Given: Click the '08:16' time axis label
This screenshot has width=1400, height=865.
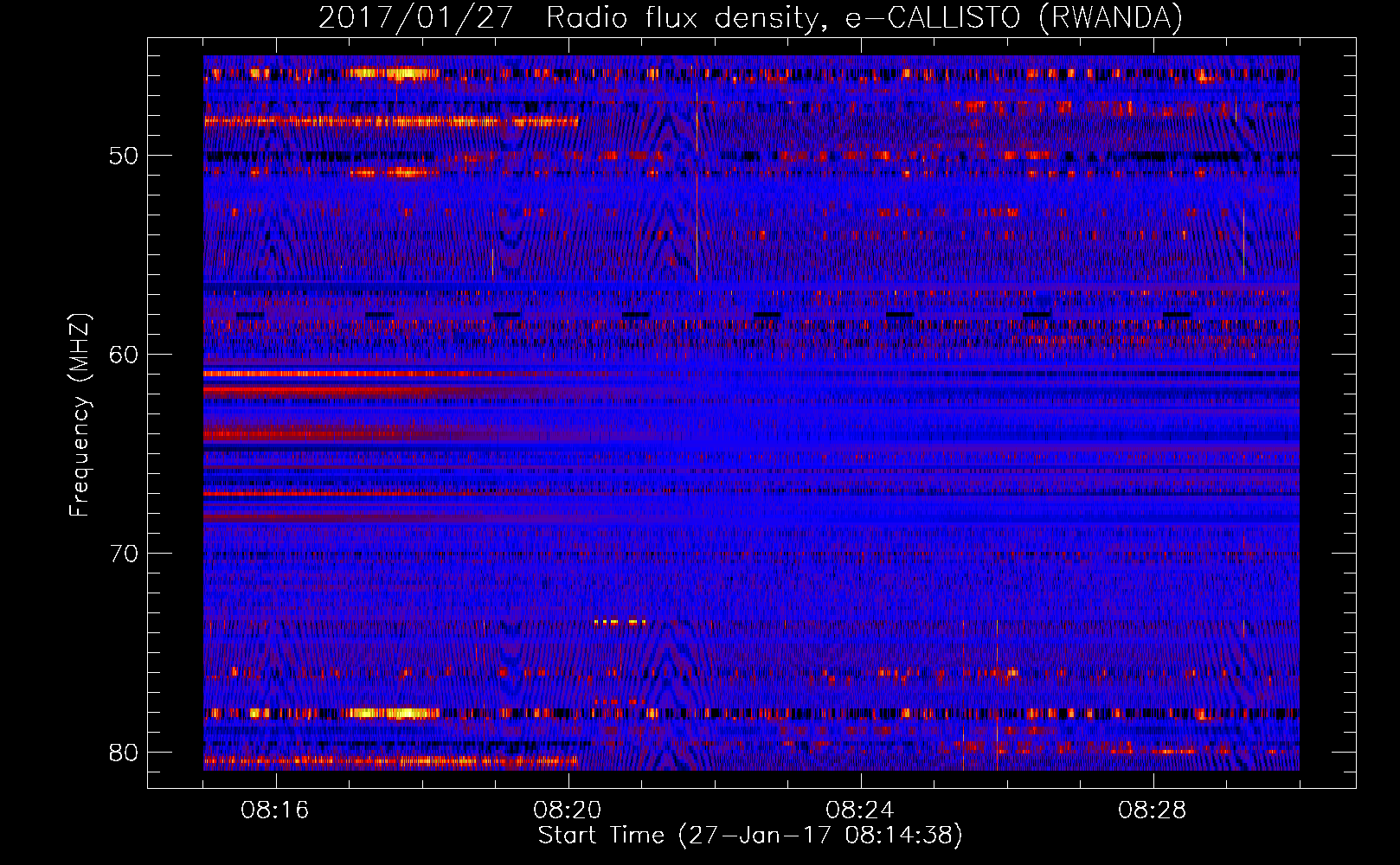Looking at the screenshot, I should pos(275,811).
